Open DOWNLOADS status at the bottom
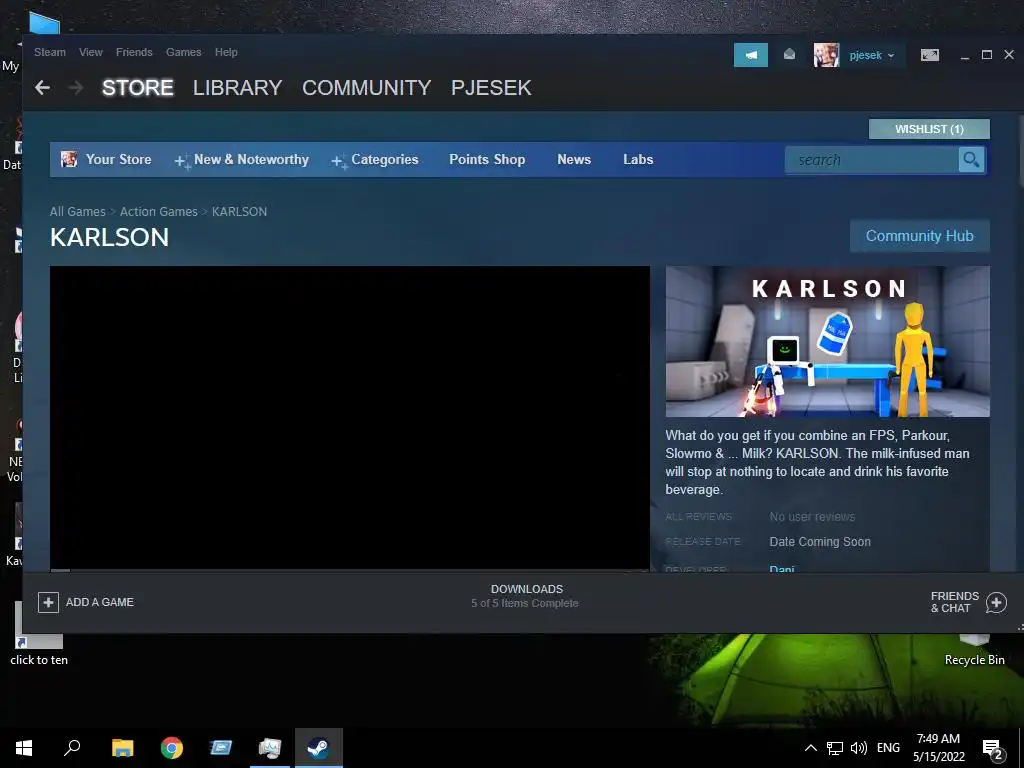This screenshot has width=1024, height=768. (x=526, y=596)
